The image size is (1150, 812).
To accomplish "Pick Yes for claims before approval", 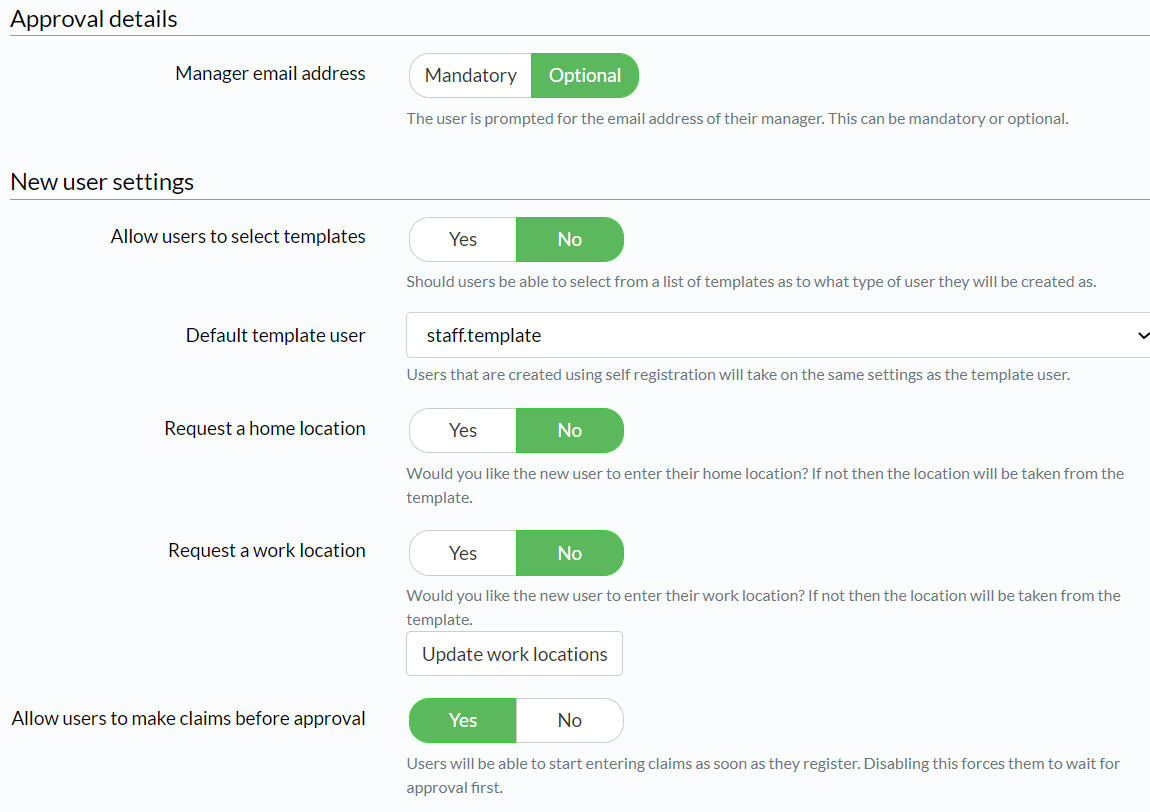I will [x=463, y=720].
